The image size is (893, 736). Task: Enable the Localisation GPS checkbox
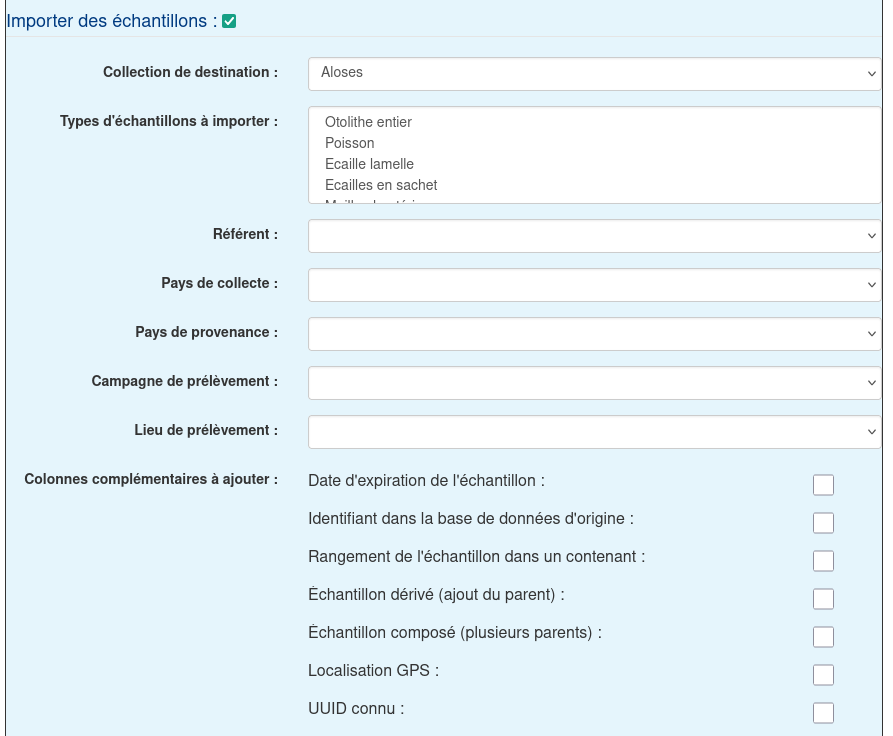[823, 675]
